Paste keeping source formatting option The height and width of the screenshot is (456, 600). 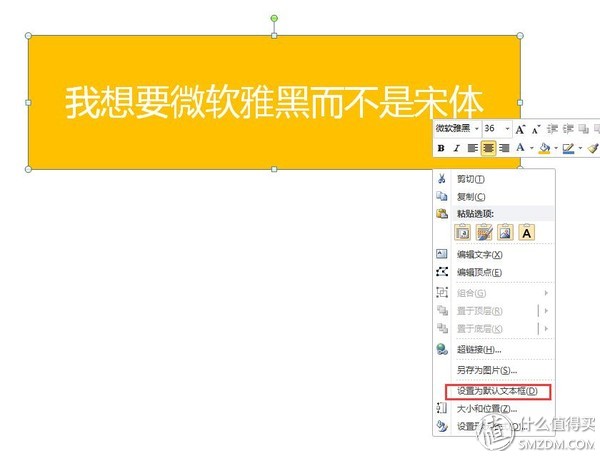(x=484, y=232)
